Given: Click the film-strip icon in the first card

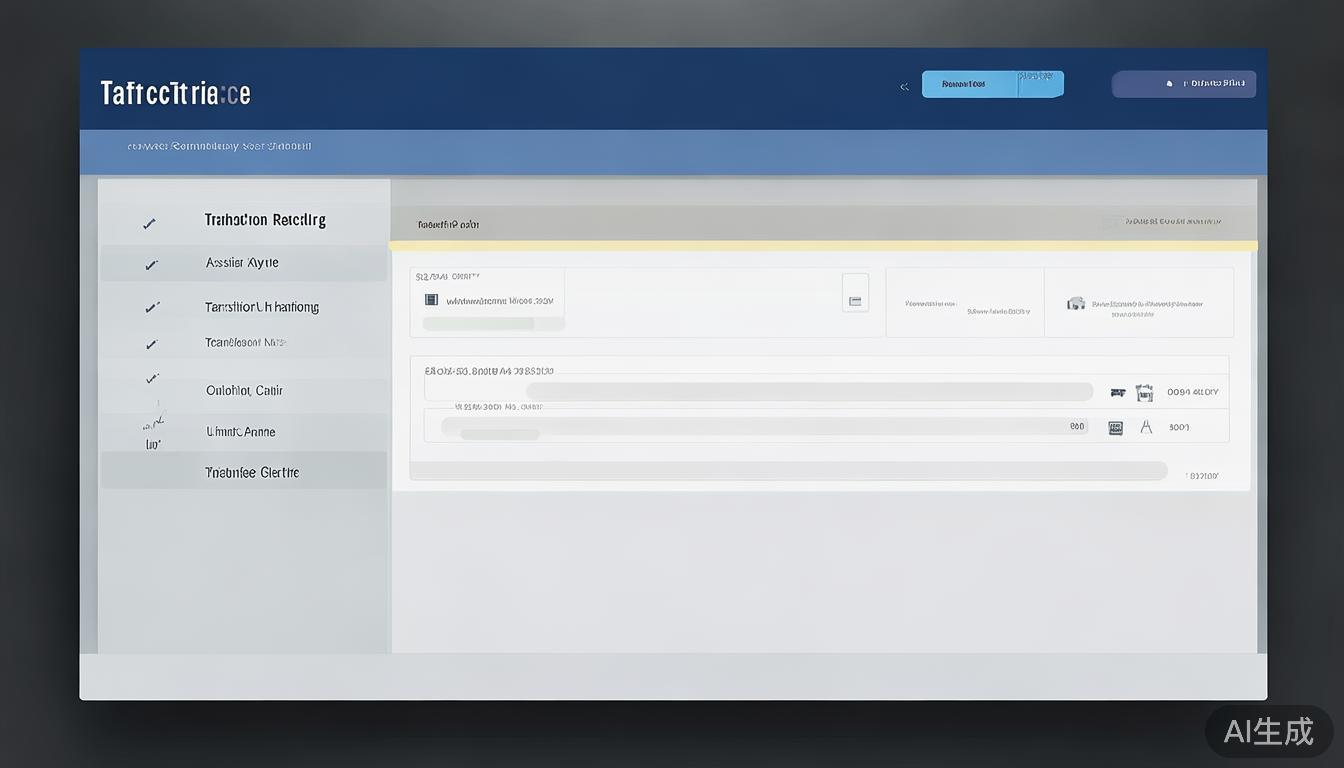Looking at the screenshot, I should tap(432, 299).
